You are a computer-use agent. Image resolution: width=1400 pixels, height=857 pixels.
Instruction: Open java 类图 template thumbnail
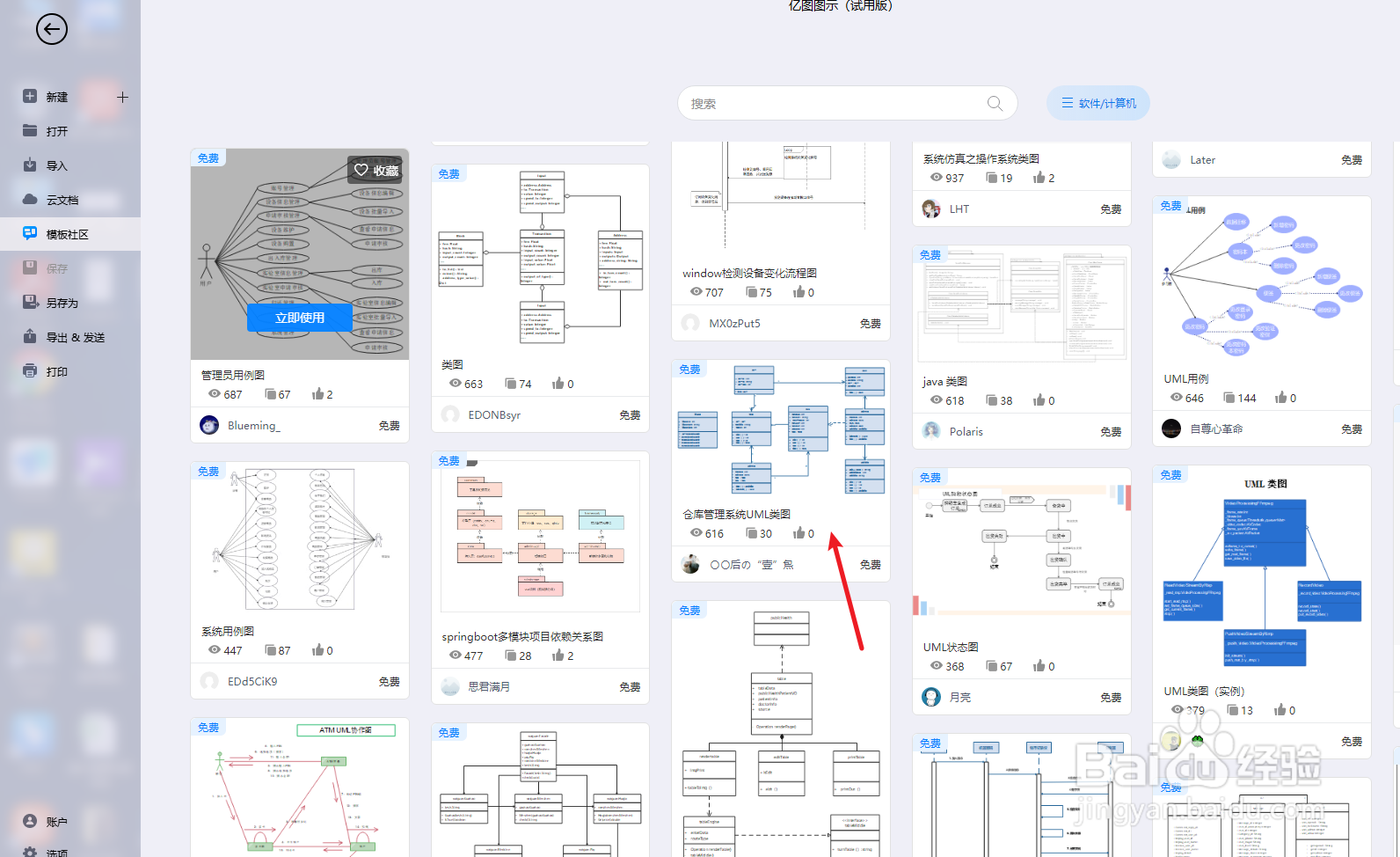click(1022, 304)
